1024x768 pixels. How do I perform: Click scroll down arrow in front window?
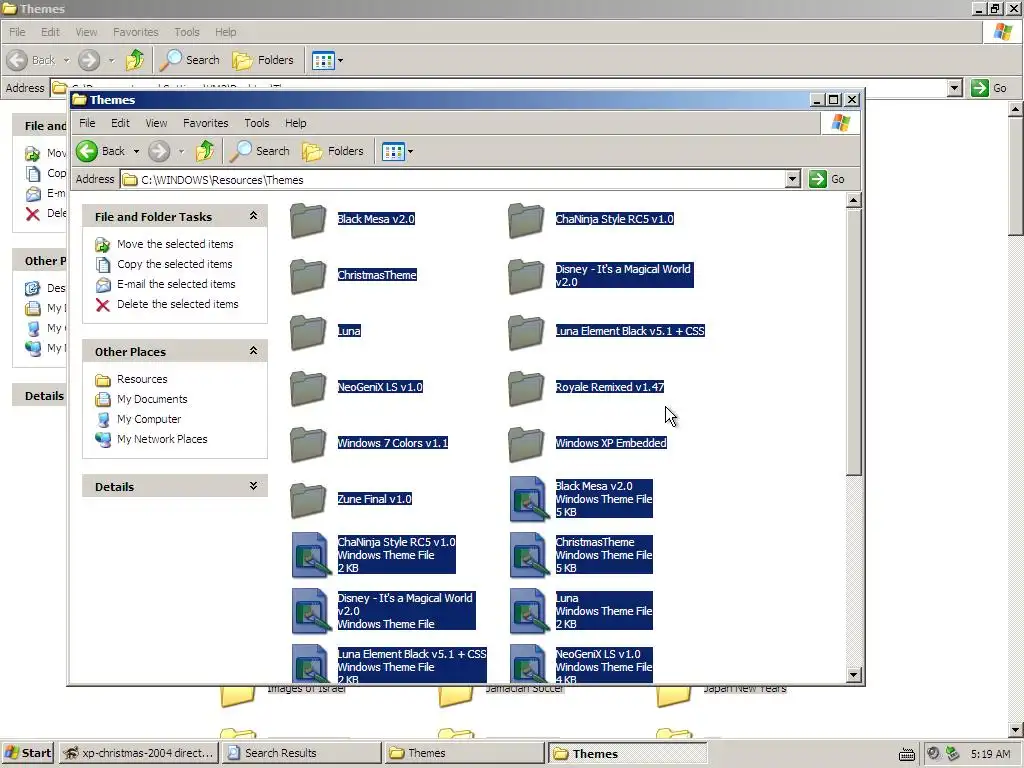pos(854,675)
